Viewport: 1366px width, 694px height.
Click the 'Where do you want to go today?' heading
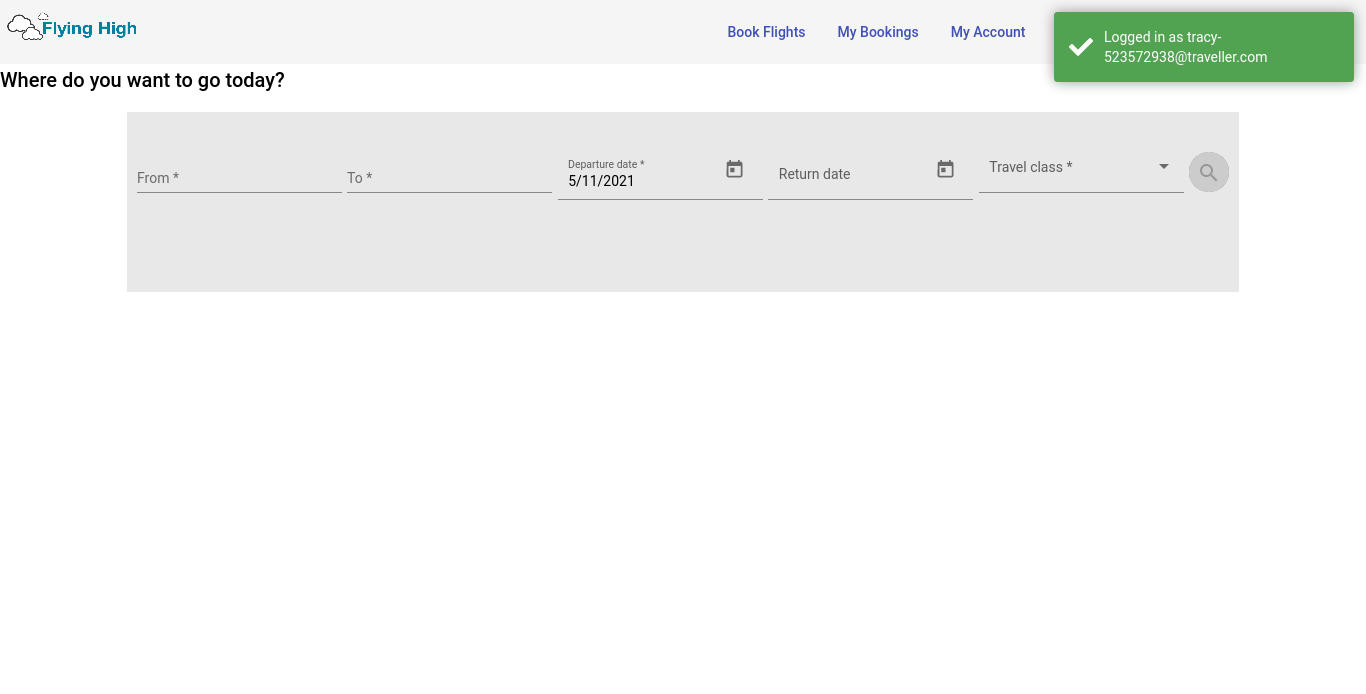(x=142, y=80)
